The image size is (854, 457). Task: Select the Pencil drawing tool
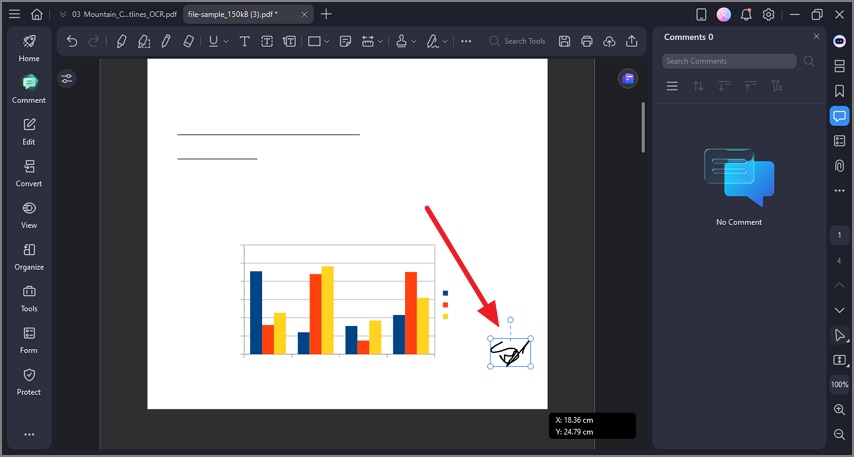(166, 41)
